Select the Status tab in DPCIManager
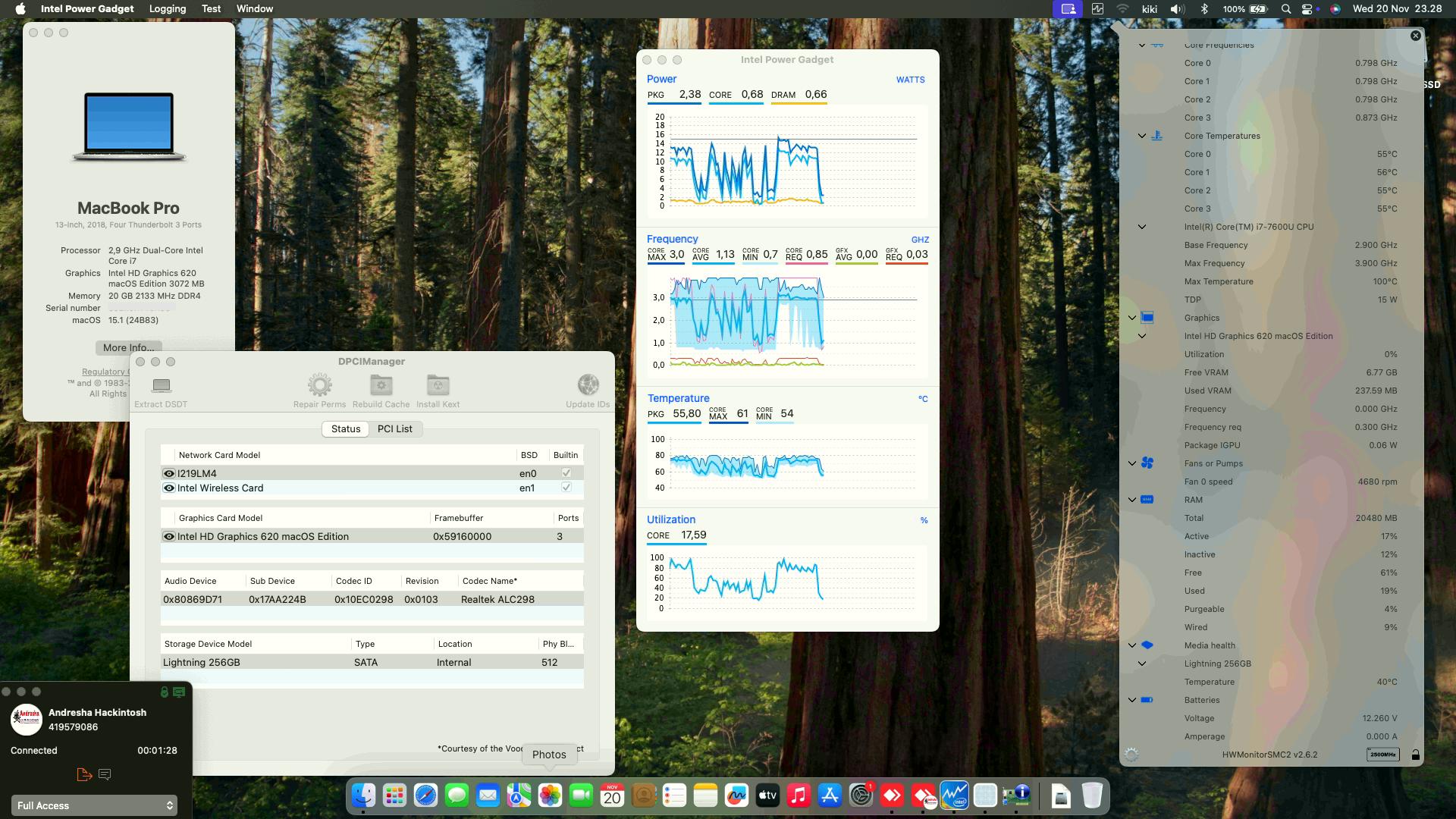Screen dimensions: 1456x819 346,428
